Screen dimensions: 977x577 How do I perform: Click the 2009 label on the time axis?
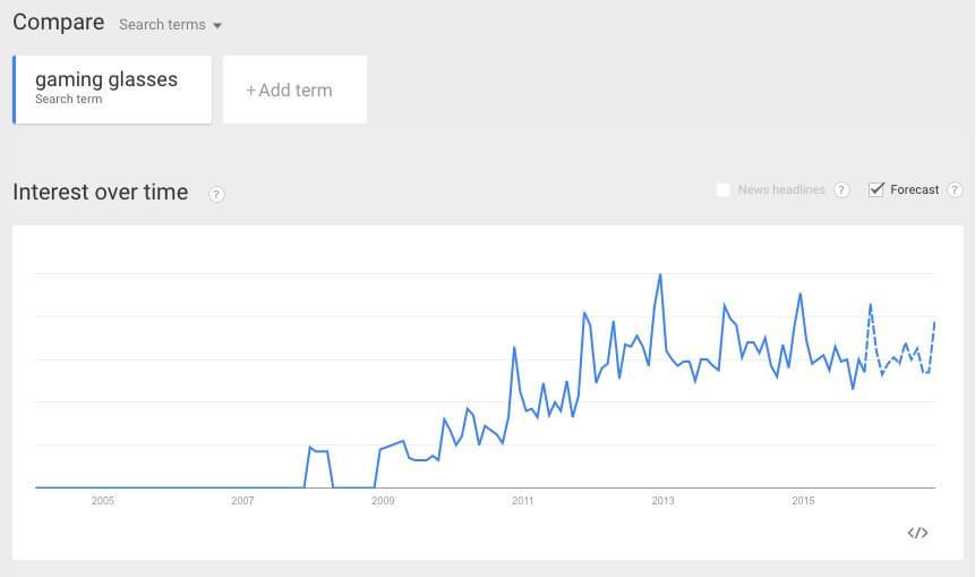tap(383, 500)
